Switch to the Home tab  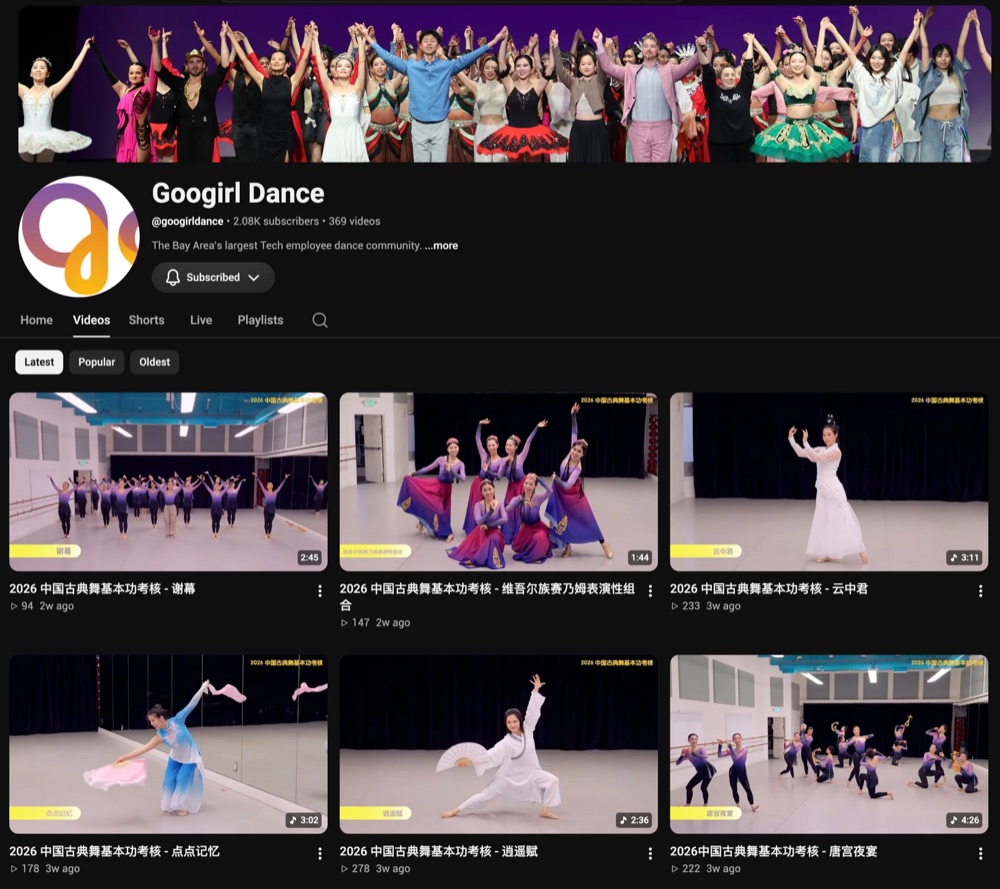36,320
